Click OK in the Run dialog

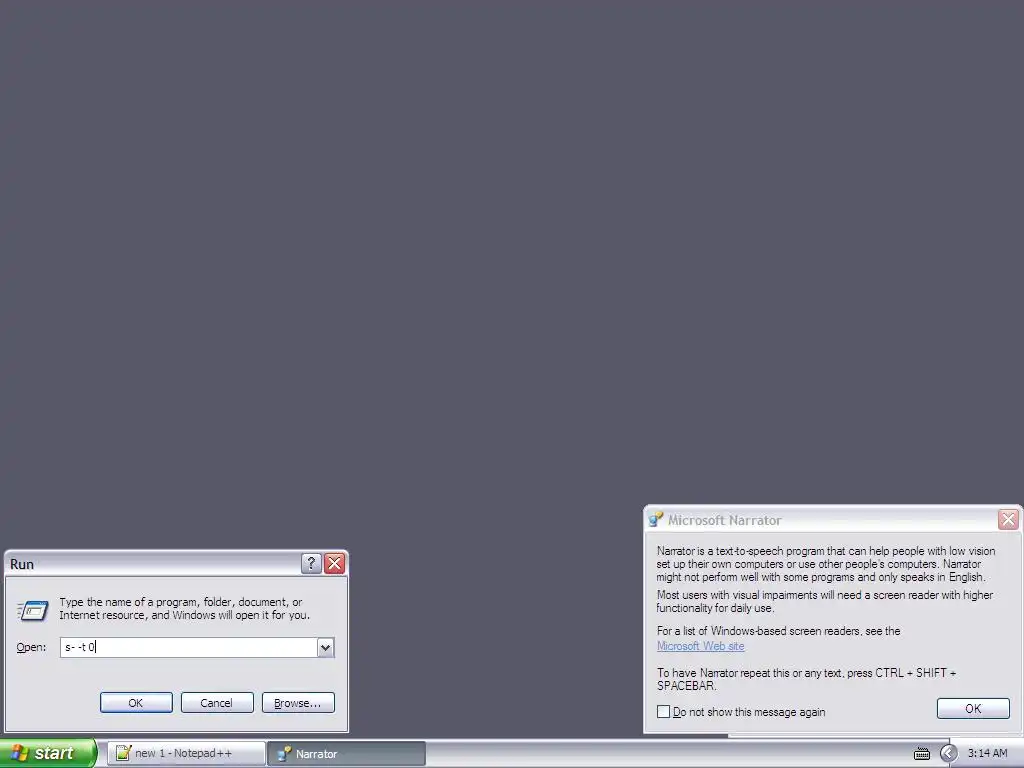(136, 703)
